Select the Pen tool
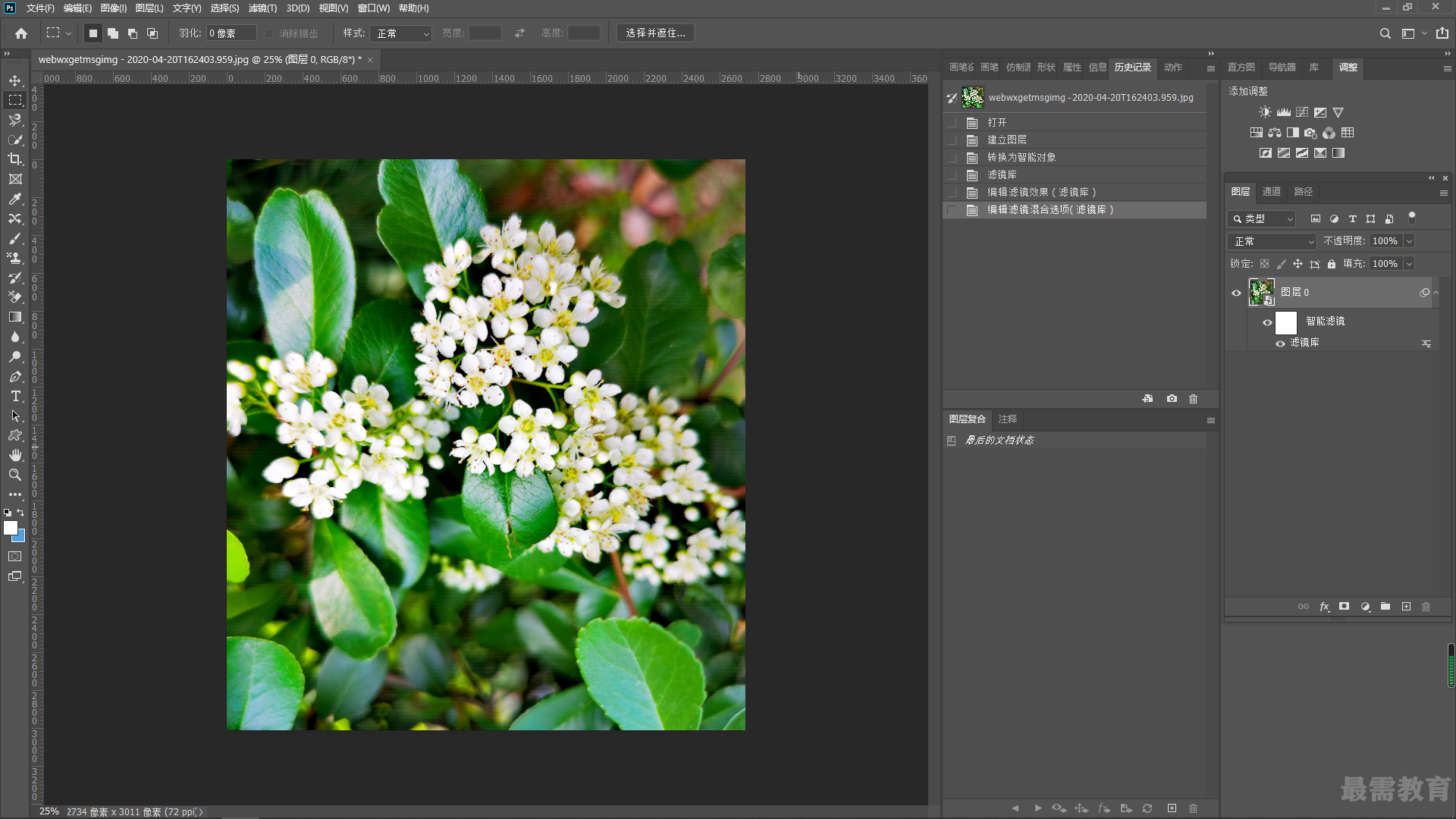This screenshot has height=819, width=1456. pos(15,376)
